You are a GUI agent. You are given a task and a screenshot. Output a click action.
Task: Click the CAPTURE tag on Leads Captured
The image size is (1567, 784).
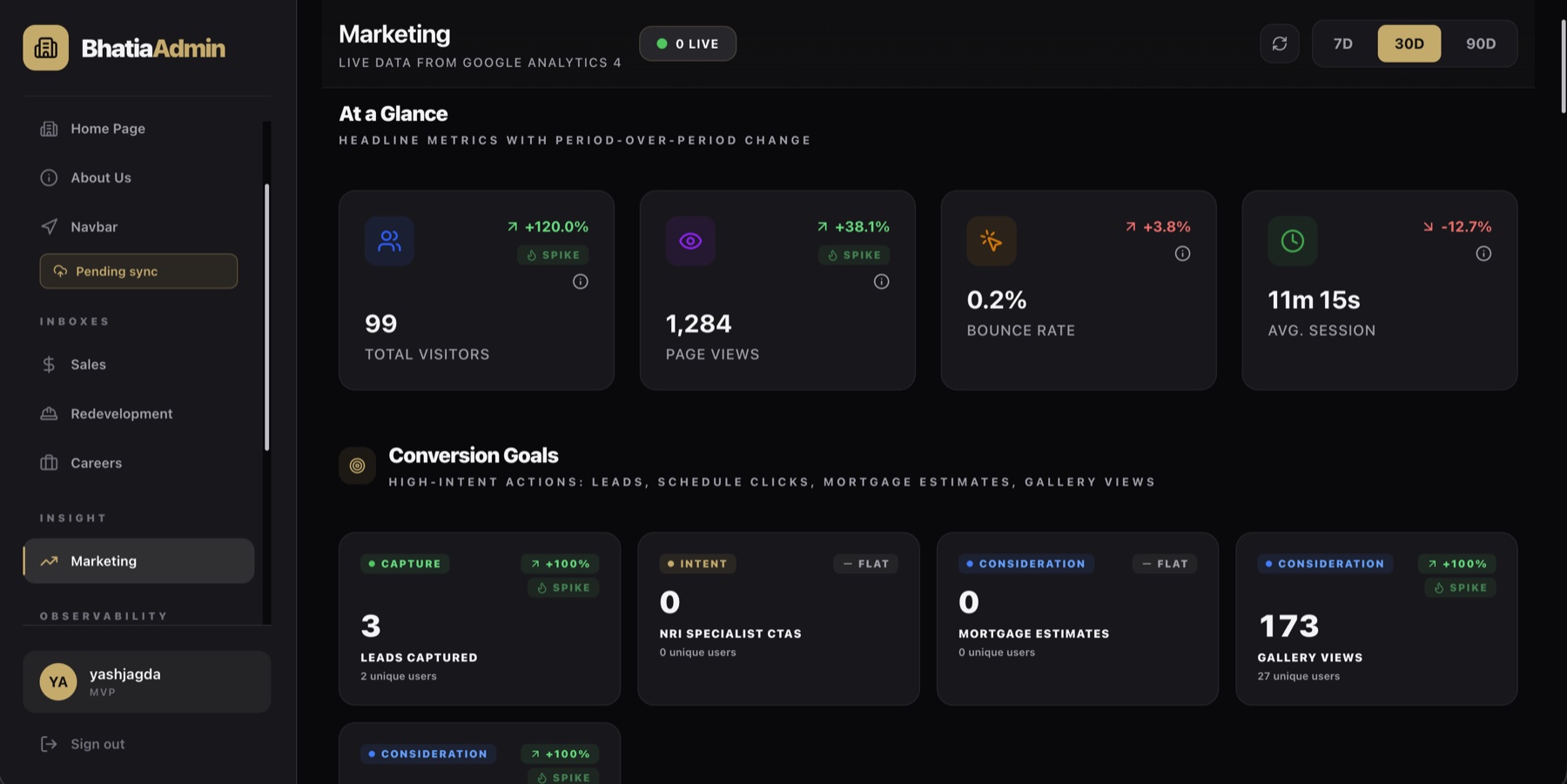click(x=405, y=564)
